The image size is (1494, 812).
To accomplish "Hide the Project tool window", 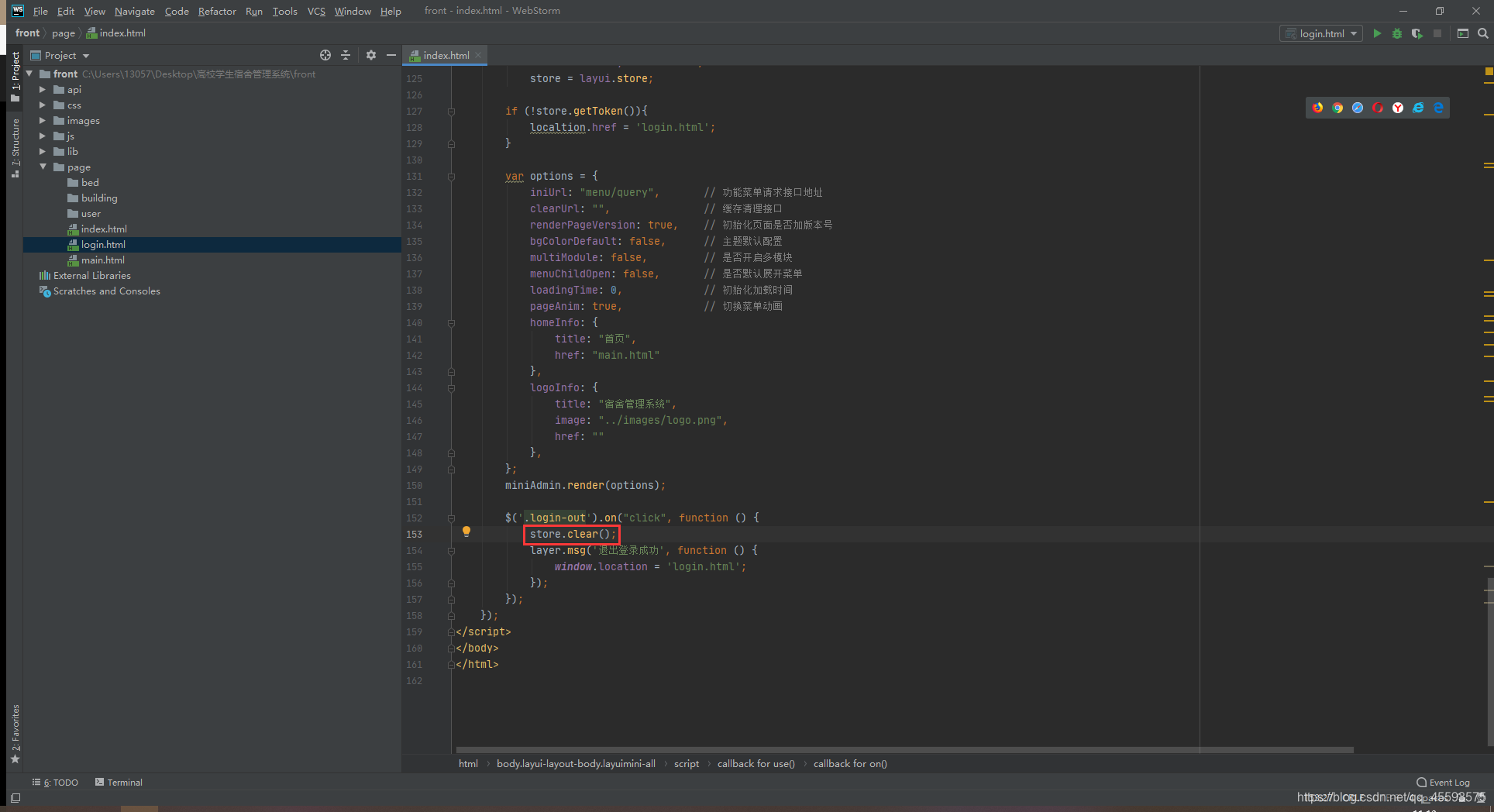I will tap(391, 55).
